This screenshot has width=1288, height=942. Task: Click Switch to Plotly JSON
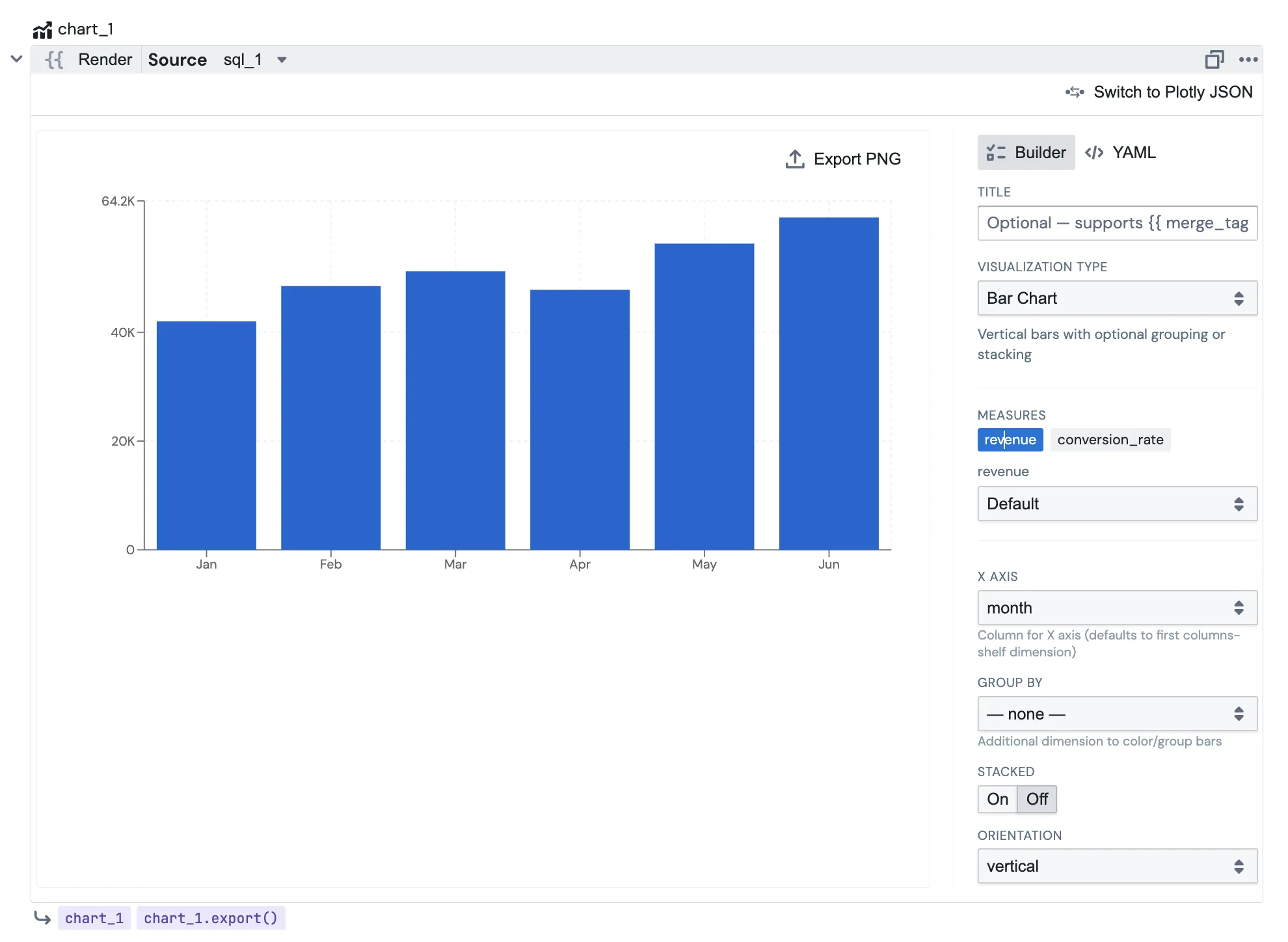point(1173,92)
